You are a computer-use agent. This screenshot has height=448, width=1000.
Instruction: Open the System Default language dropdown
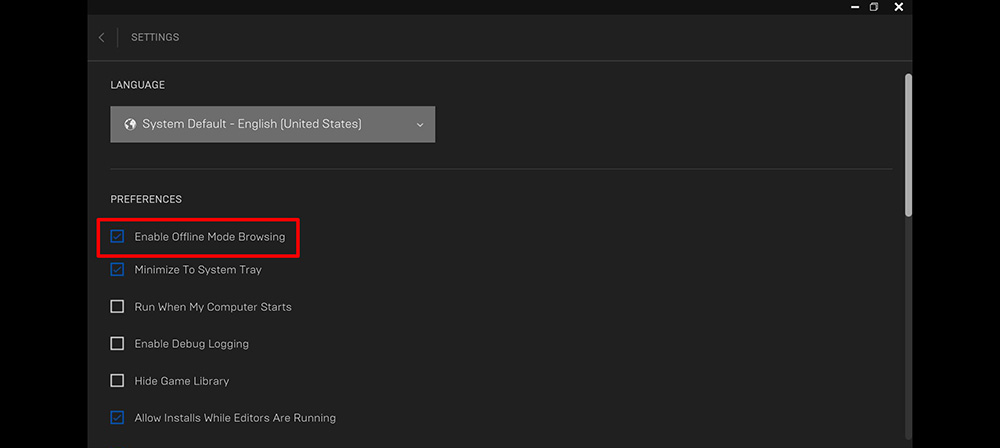(x=272, y=124)
